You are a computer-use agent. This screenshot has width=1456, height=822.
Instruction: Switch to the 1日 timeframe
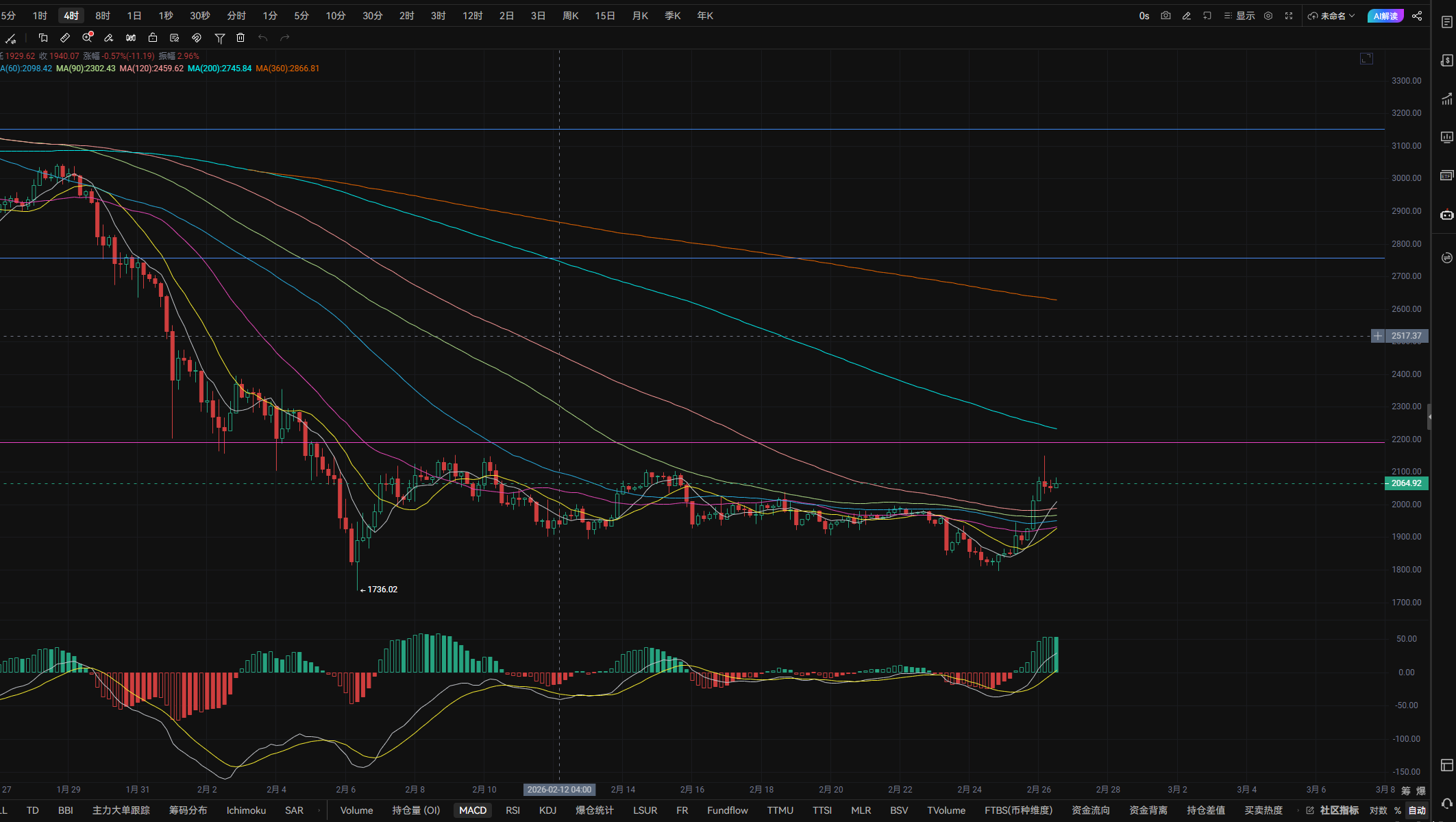[x=134, y=16]
